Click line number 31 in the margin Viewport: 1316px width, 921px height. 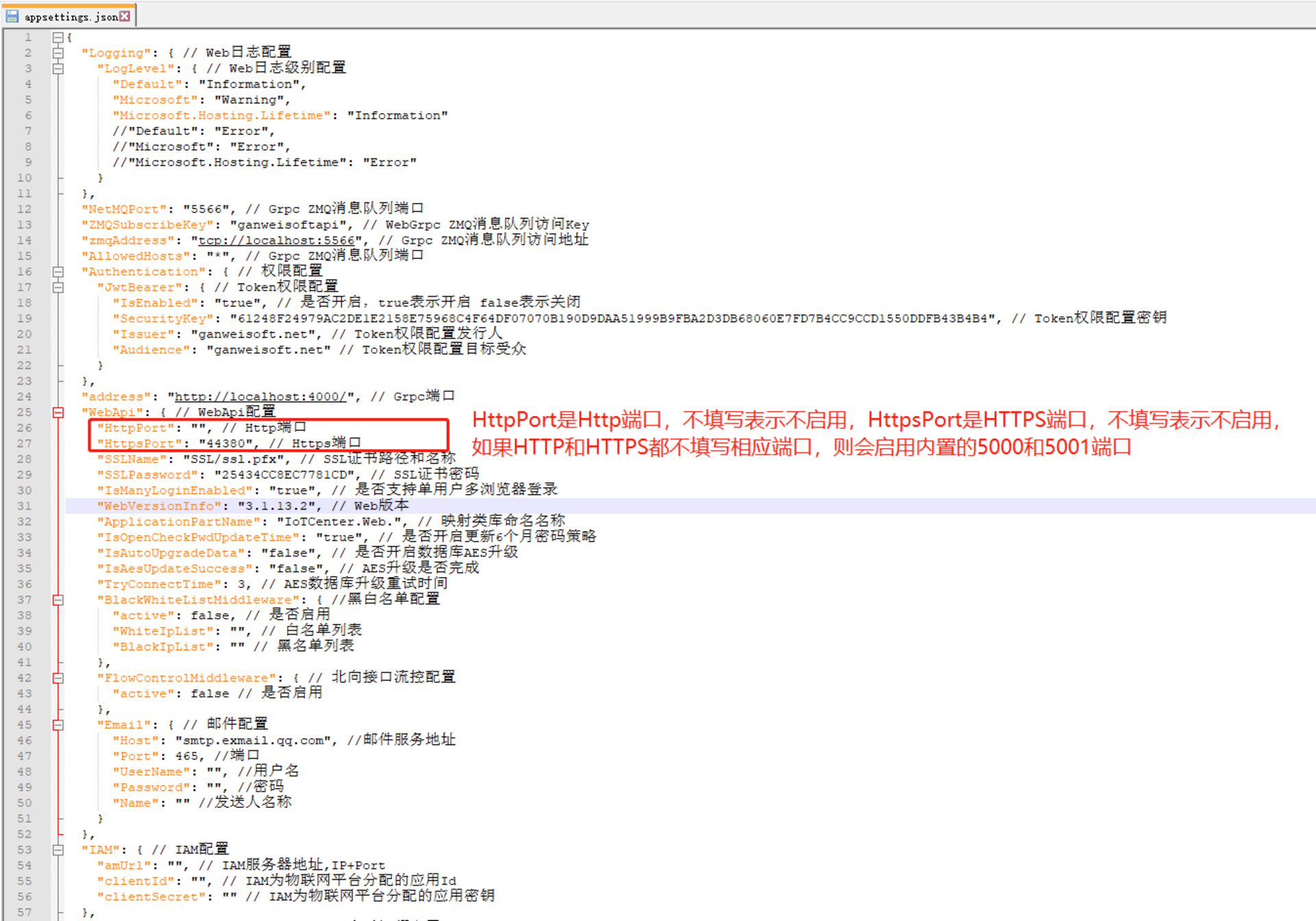coord(24,506)
